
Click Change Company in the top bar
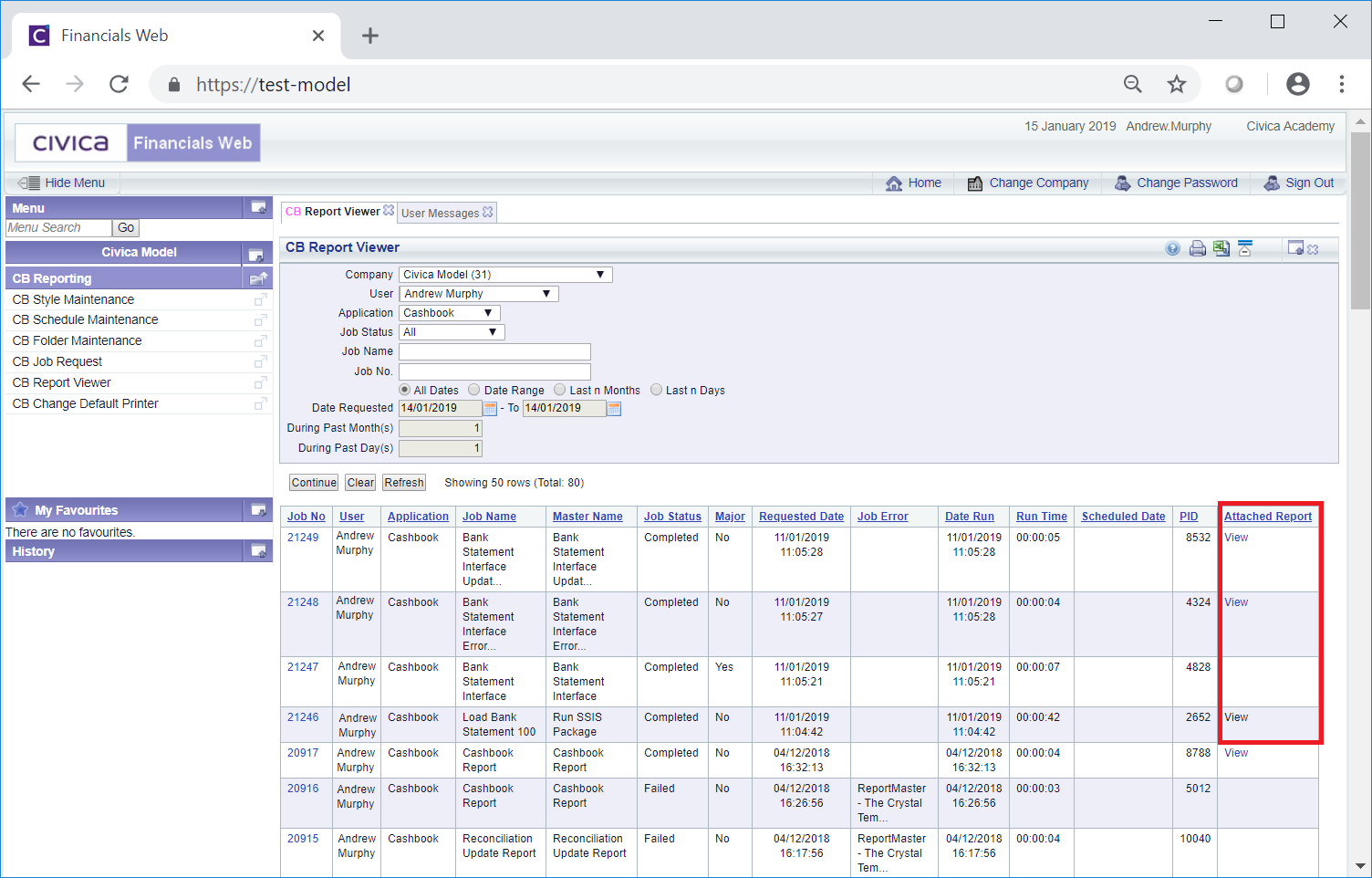1028,183
